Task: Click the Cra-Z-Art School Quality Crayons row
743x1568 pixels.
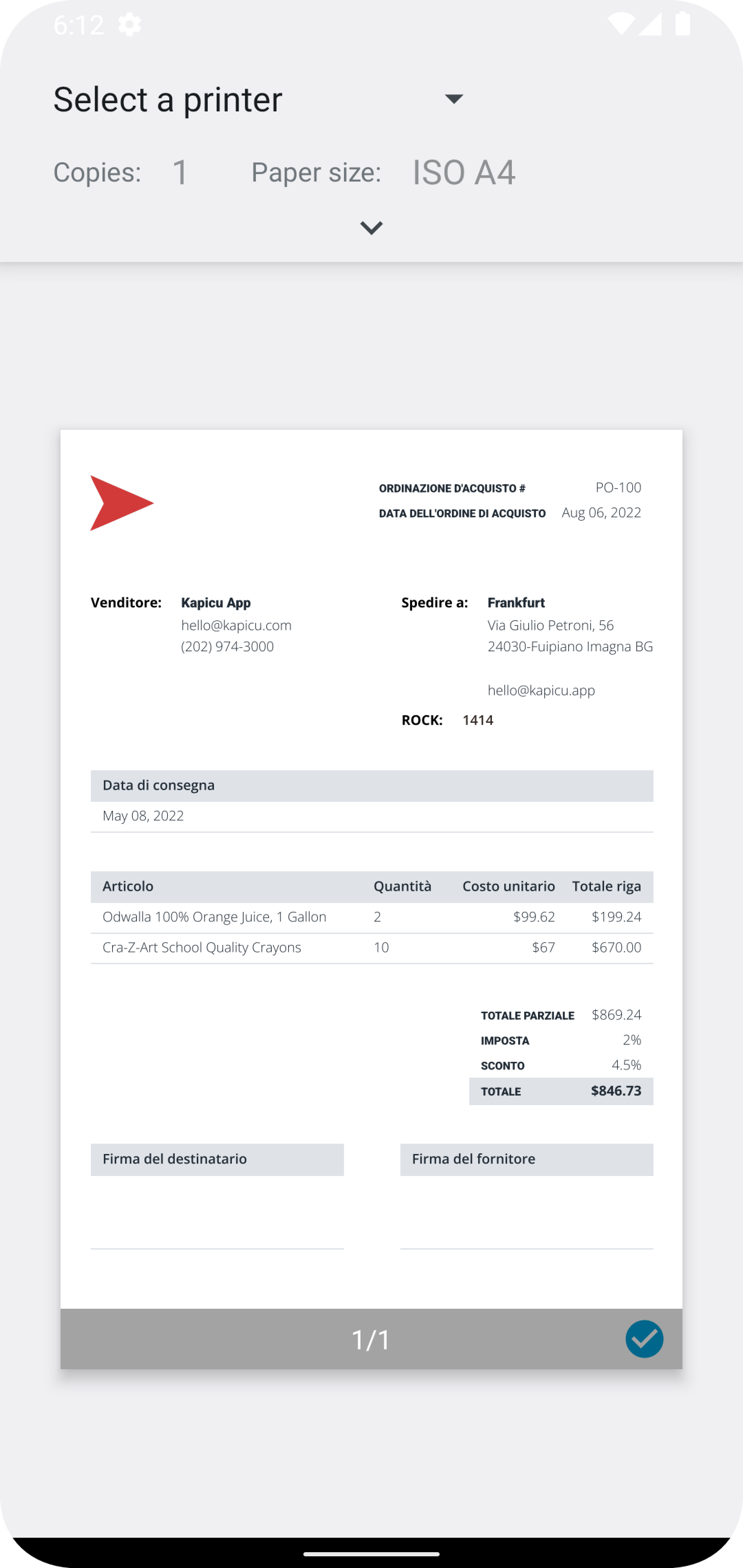Action: 202,947
